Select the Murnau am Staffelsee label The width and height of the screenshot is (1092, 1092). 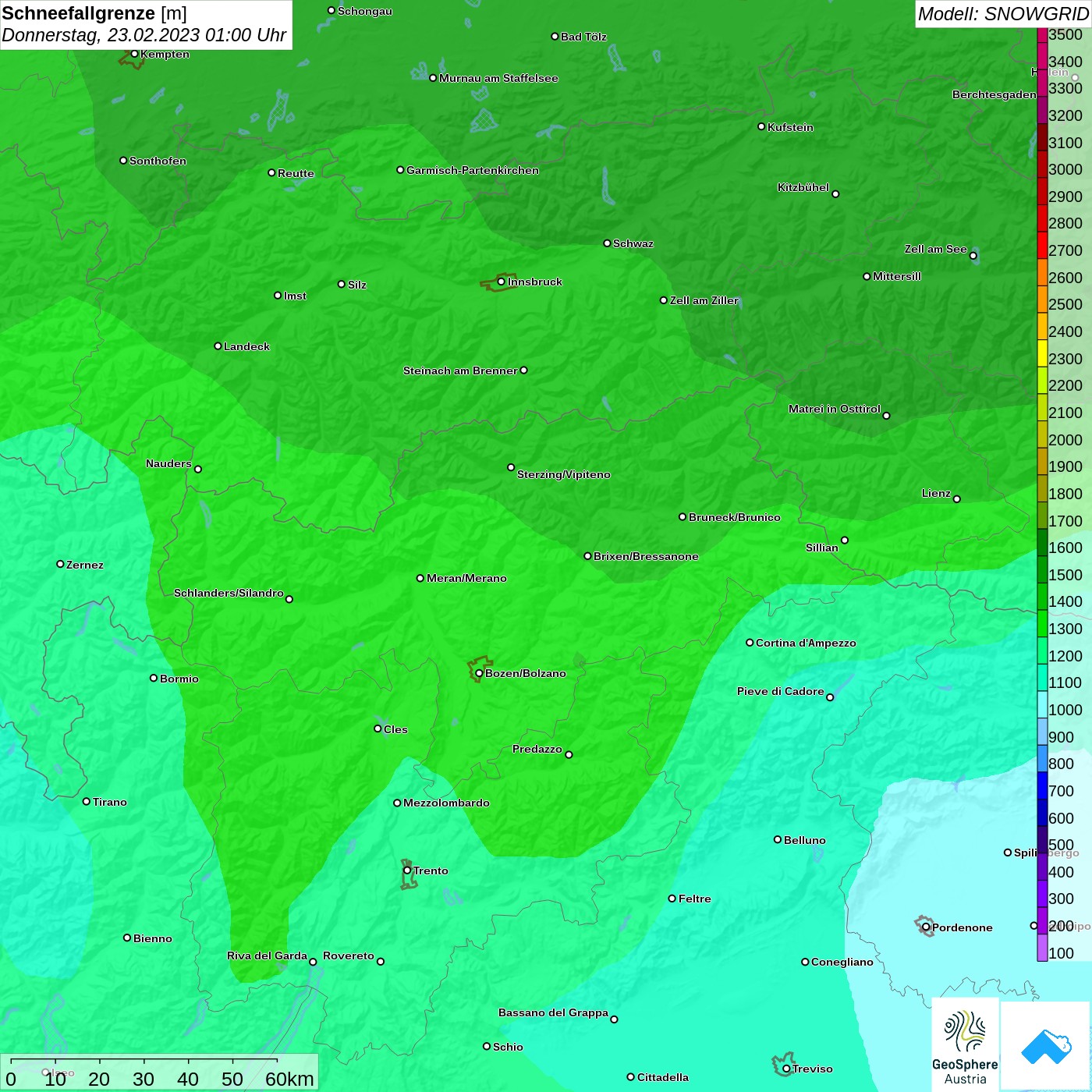click(x=498, y=78)
